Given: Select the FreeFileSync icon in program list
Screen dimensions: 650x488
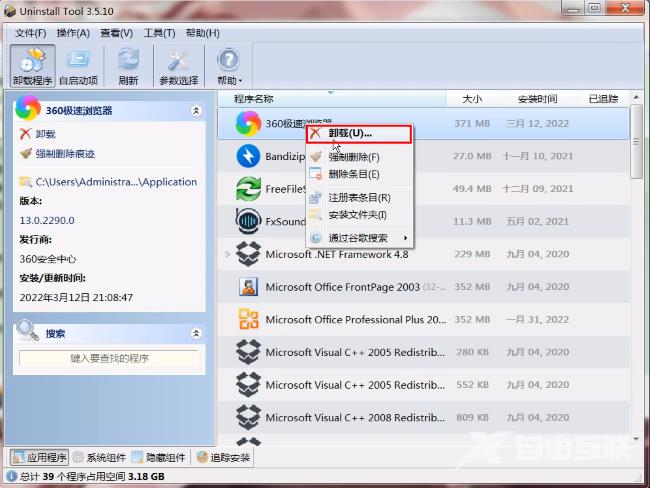Looking at the screenshot, I should point(248,188).
